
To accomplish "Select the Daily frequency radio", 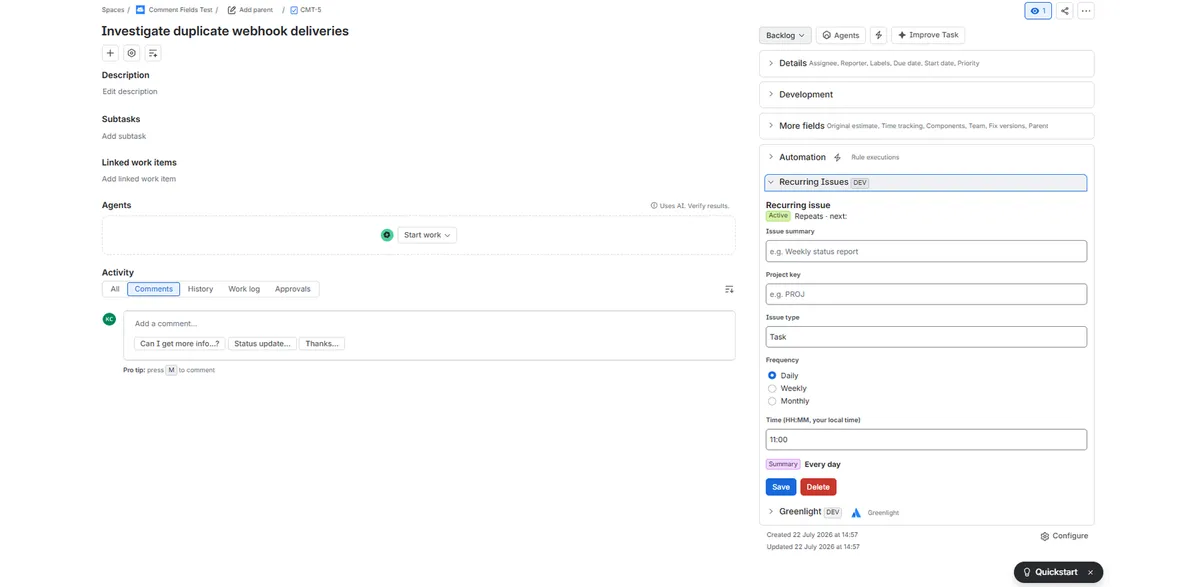I will point(772,376).
